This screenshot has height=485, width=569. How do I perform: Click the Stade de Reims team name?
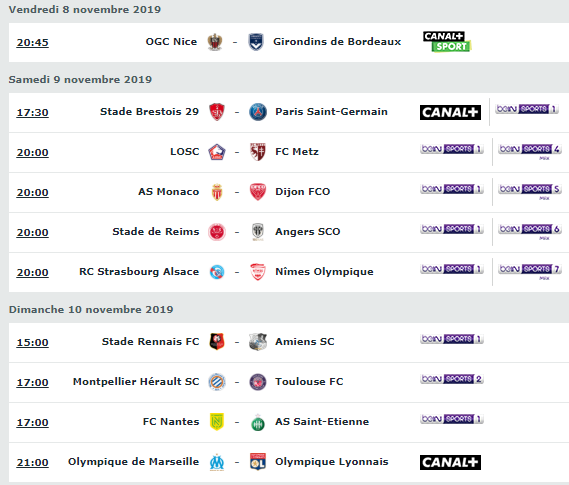coord(156,231)
